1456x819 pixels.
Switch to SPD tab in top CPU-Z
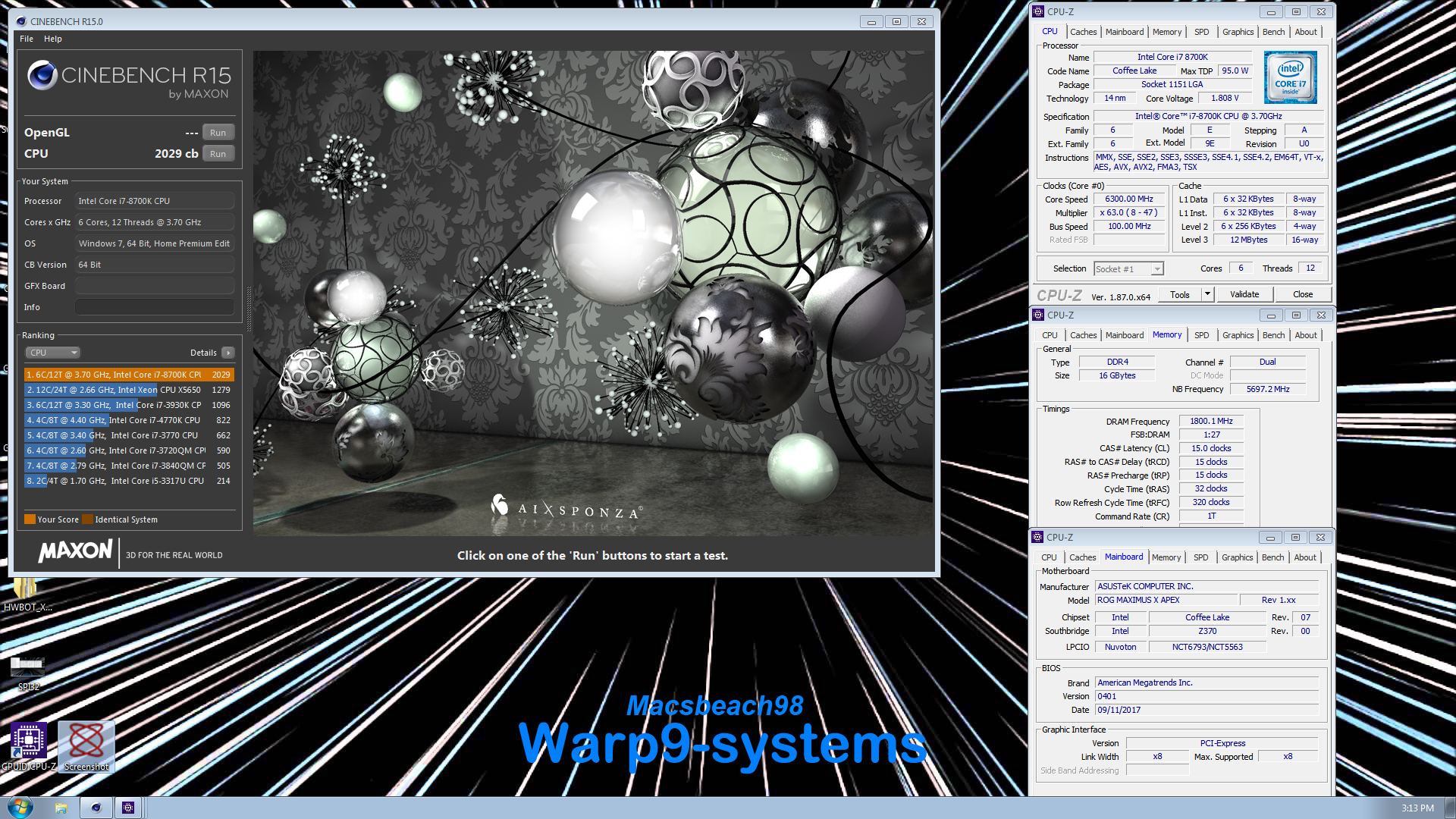pyautogui.click(x=1201, y=32)
